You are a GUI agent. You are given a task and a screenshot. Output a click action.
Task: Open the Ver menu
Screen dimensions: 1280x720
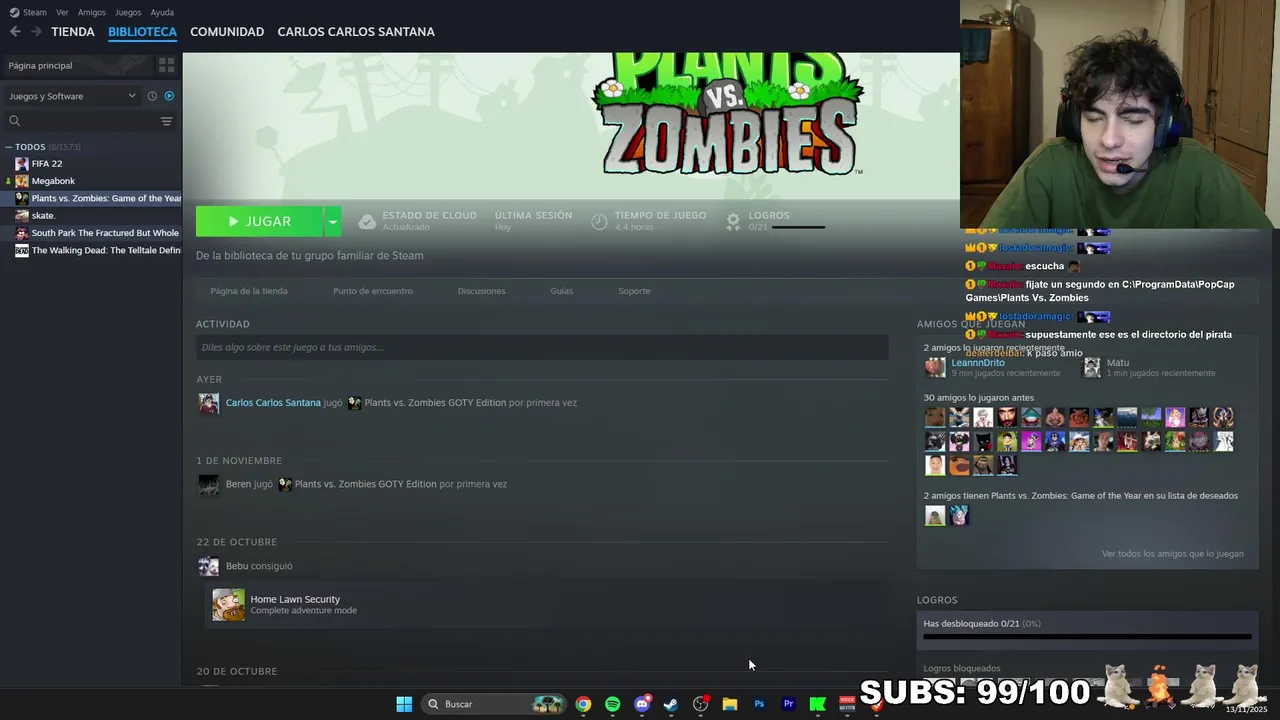pos(62,12)
